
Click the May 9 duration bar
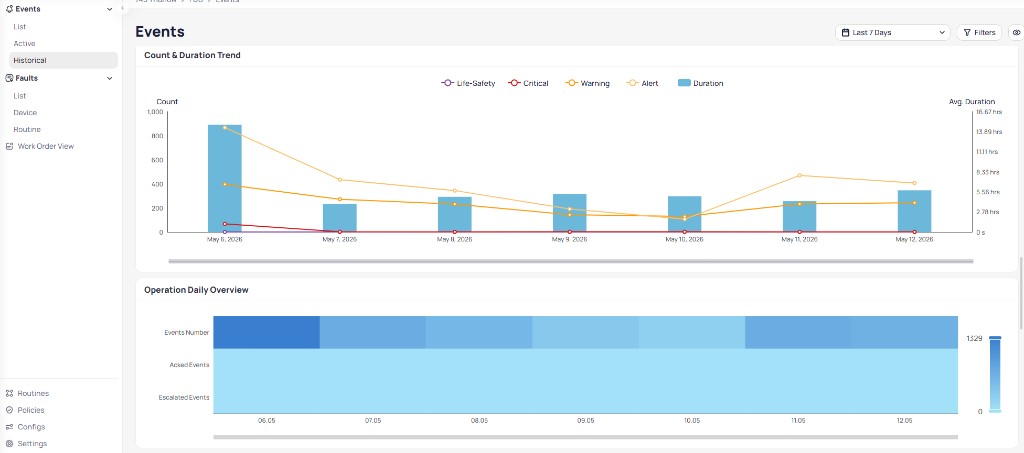(569, 213)
